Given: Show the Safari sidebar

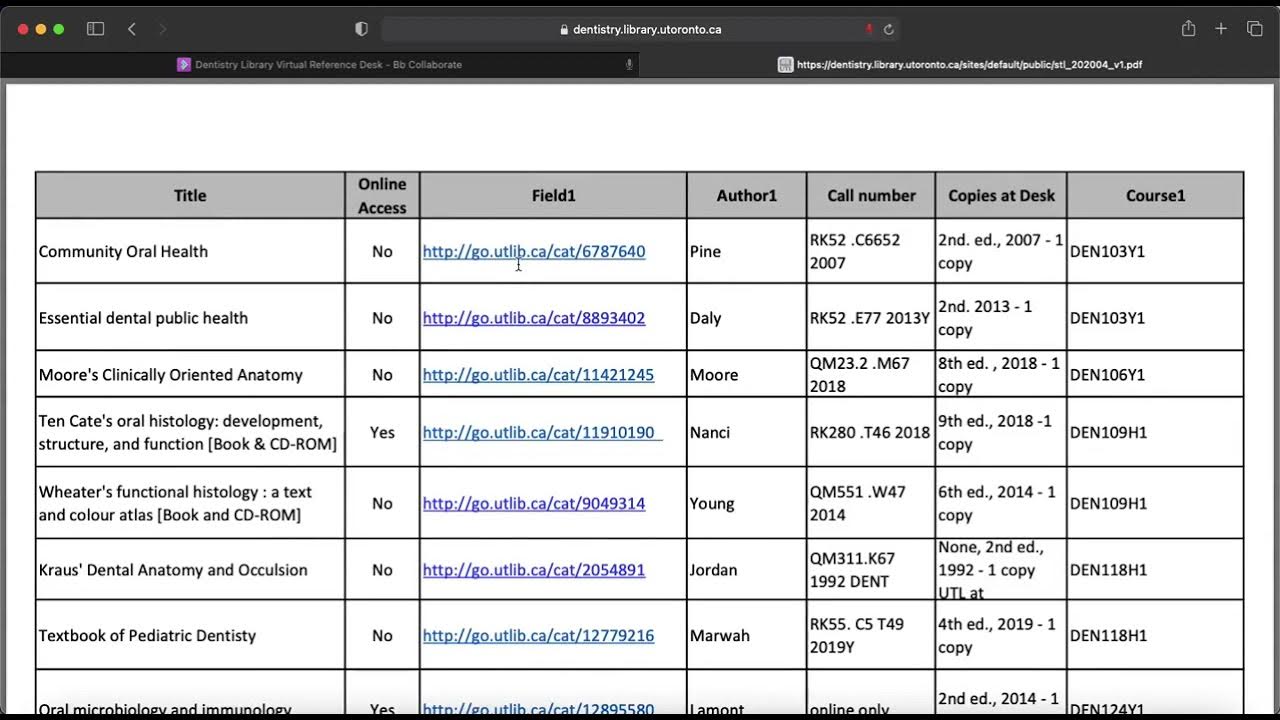Looking at the screenshot, I should click(x=96, y=29).
